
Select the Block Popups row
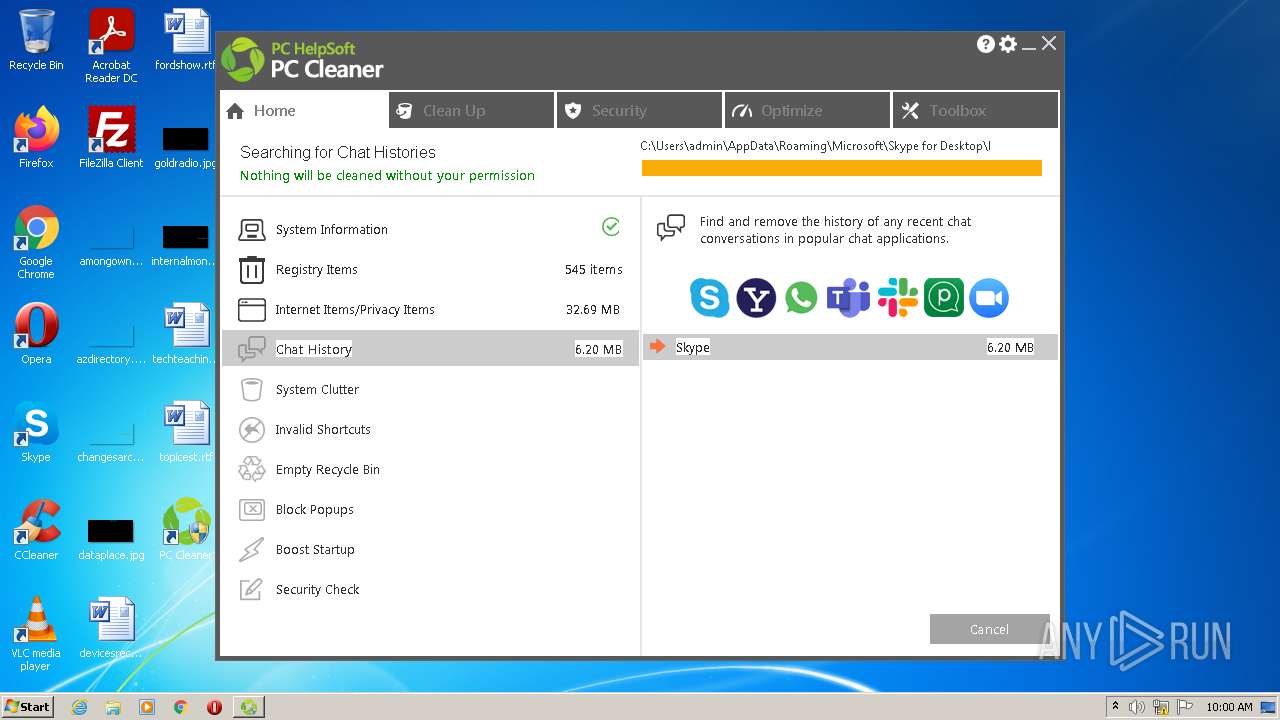(x=430, y=509)
